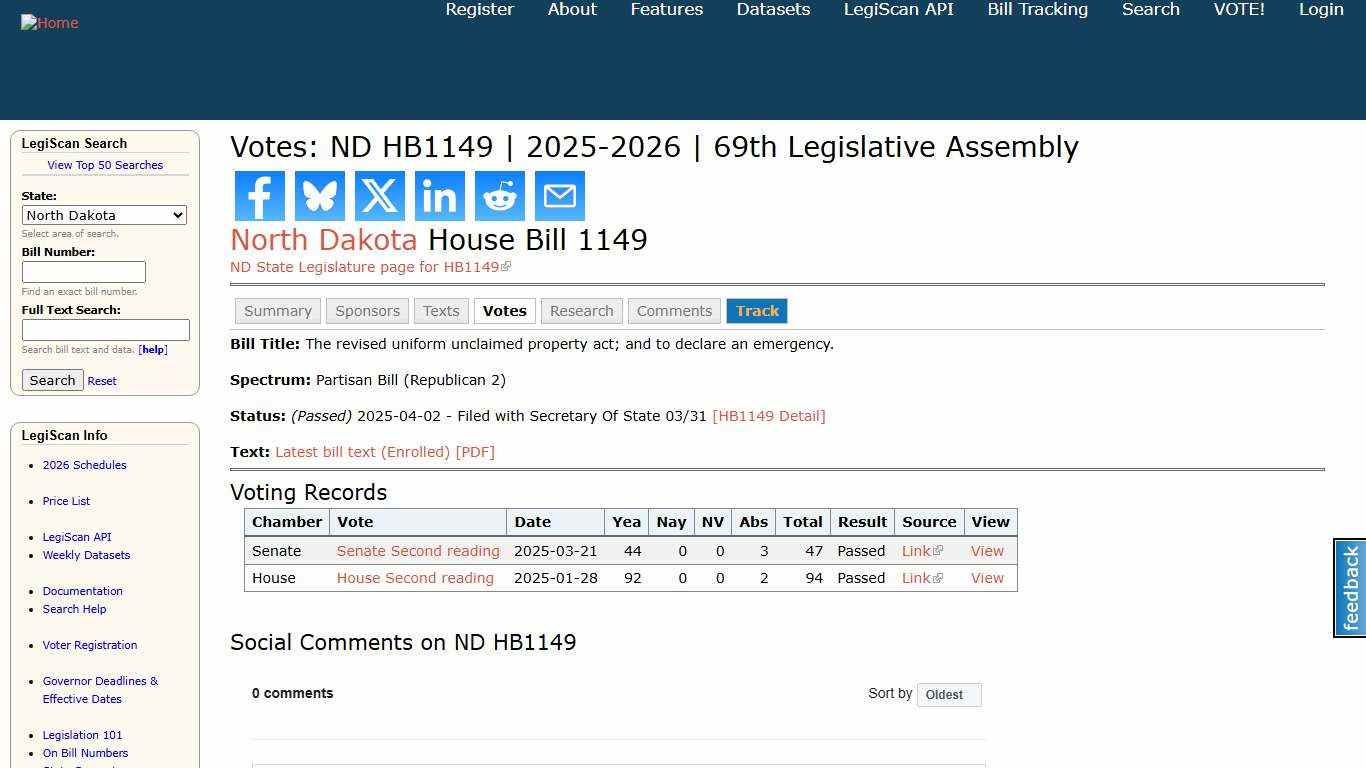The height and width of the screenshot is (768, 1366).
Task: Change comment sort order from Oldest
Action: pos(948,694)
